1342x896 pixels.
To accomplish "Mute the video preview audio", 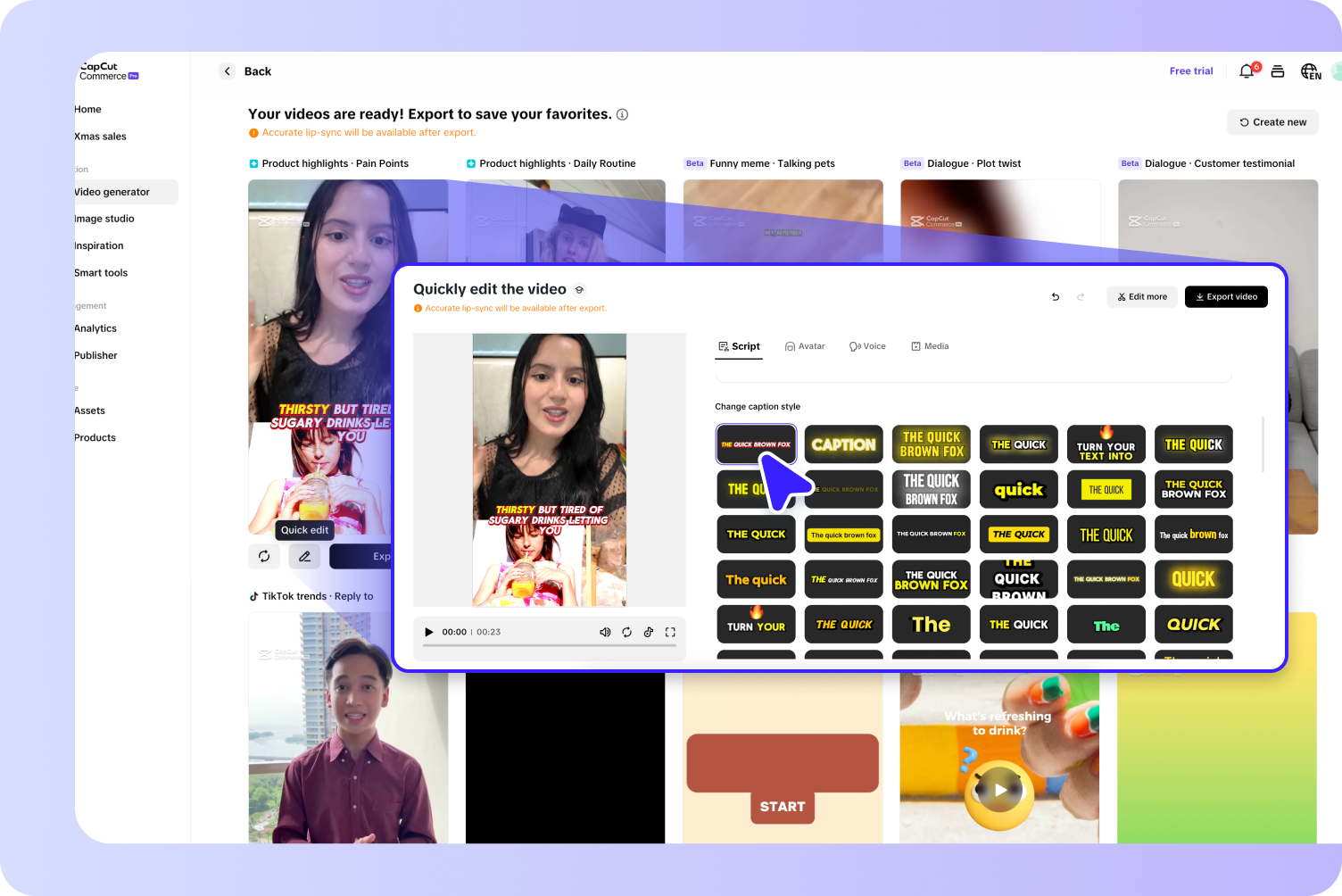I will pyautogui.click(x=606, y=632).
